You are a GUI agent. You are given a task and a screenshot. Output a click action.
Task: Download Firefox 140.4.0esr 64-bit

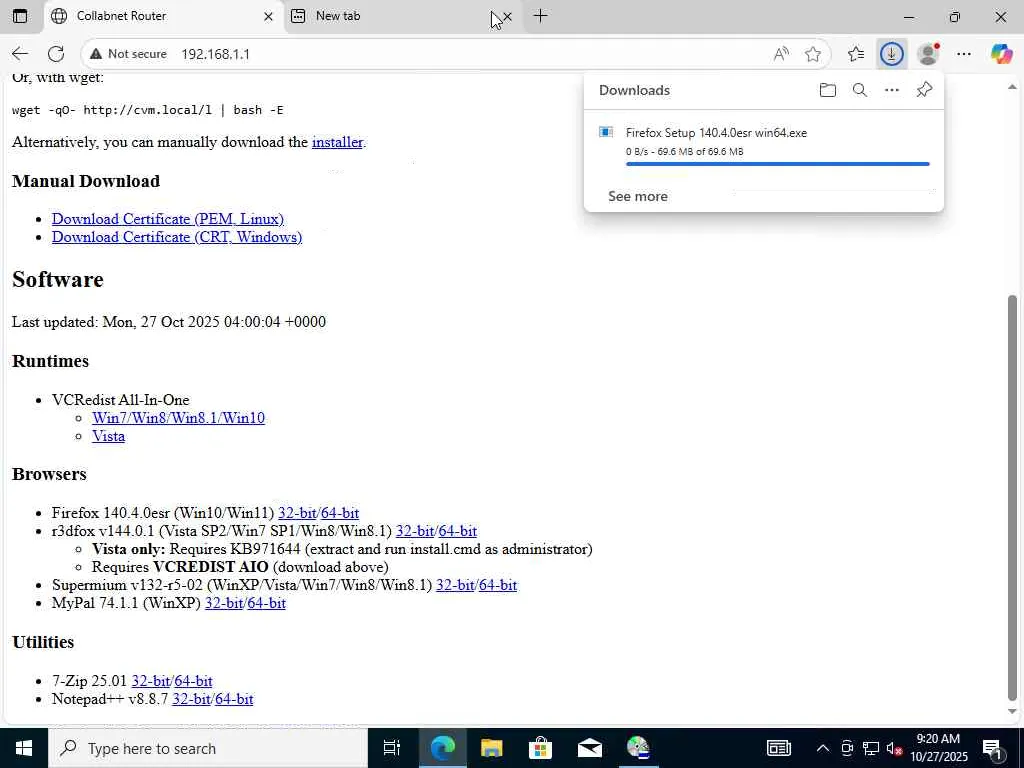coord(340,513)
